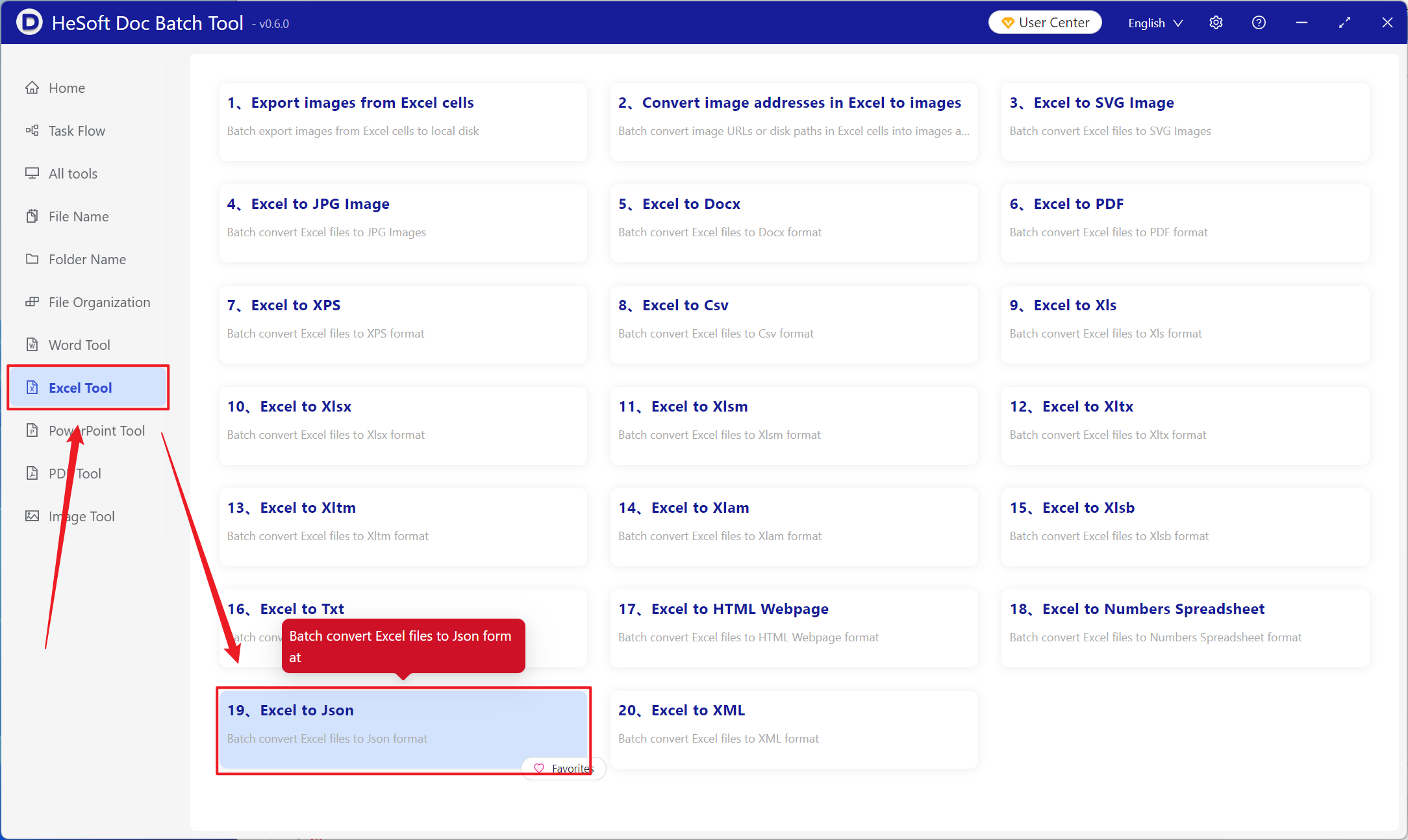Viewport: 1408px width, 840px height.
Task: Add Excel to Json to Favorites
Action: click(563, 769)
